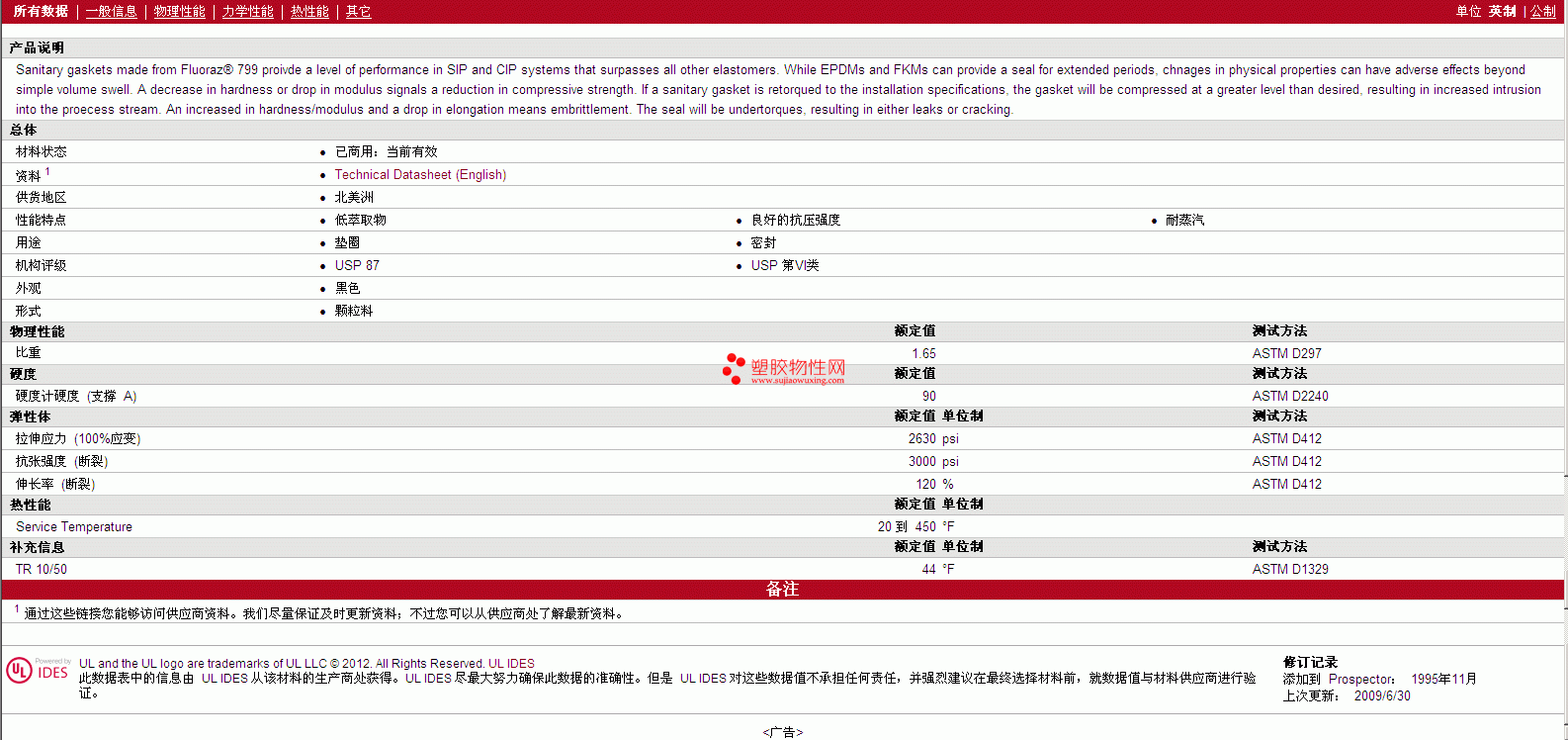Viewport: 1568px width, 740px height.
Task: Click the 供货地区 row label
Action: [42, 197]
